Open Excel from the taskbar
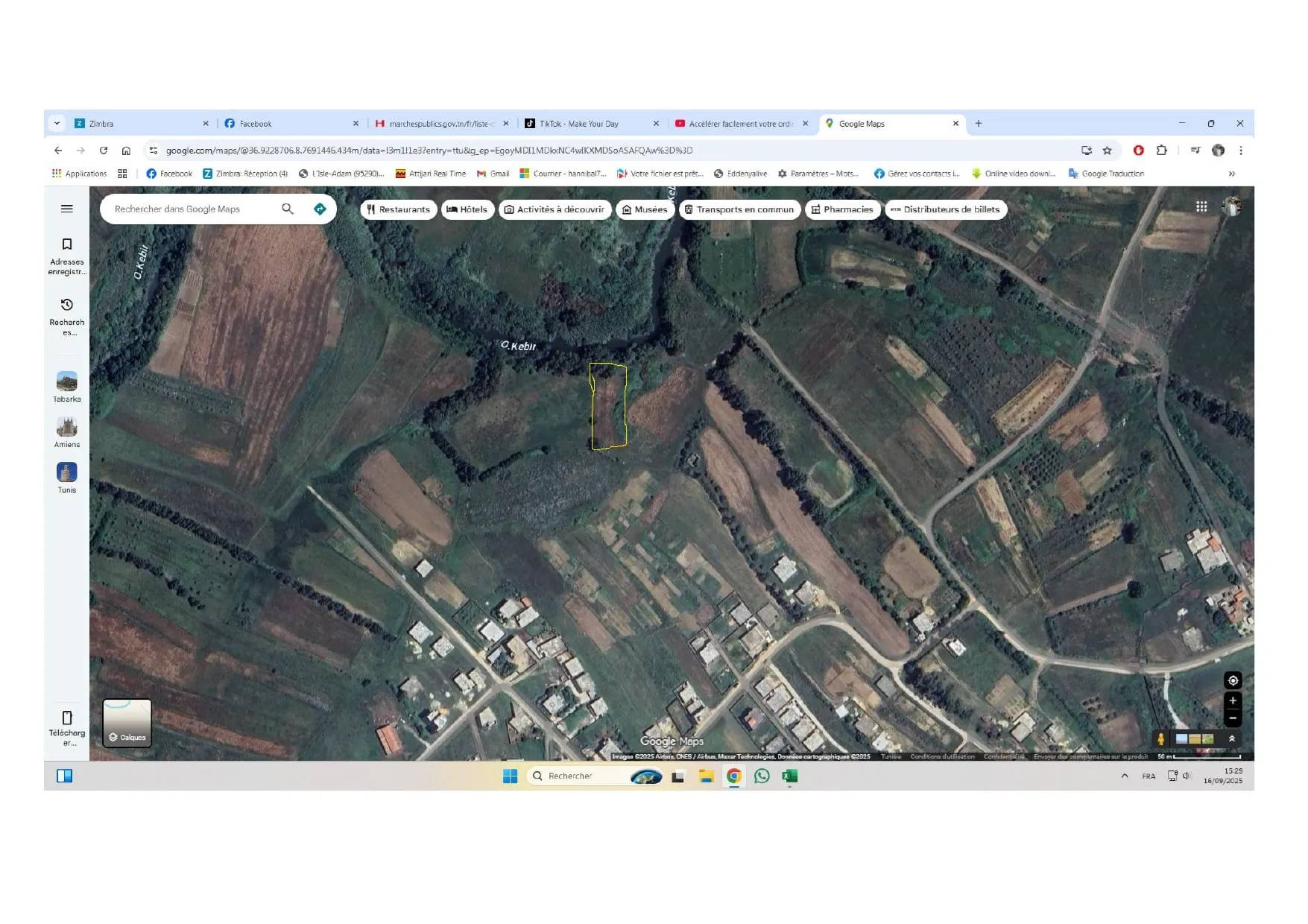1308x924 pixels. coord(789,776)
